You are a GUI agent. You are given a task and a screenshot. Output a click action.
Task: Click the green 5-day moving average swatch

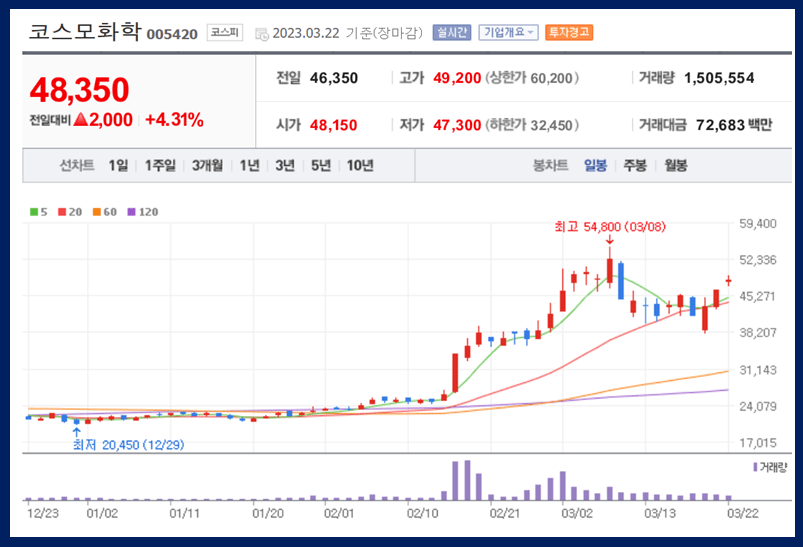[34, 212]
